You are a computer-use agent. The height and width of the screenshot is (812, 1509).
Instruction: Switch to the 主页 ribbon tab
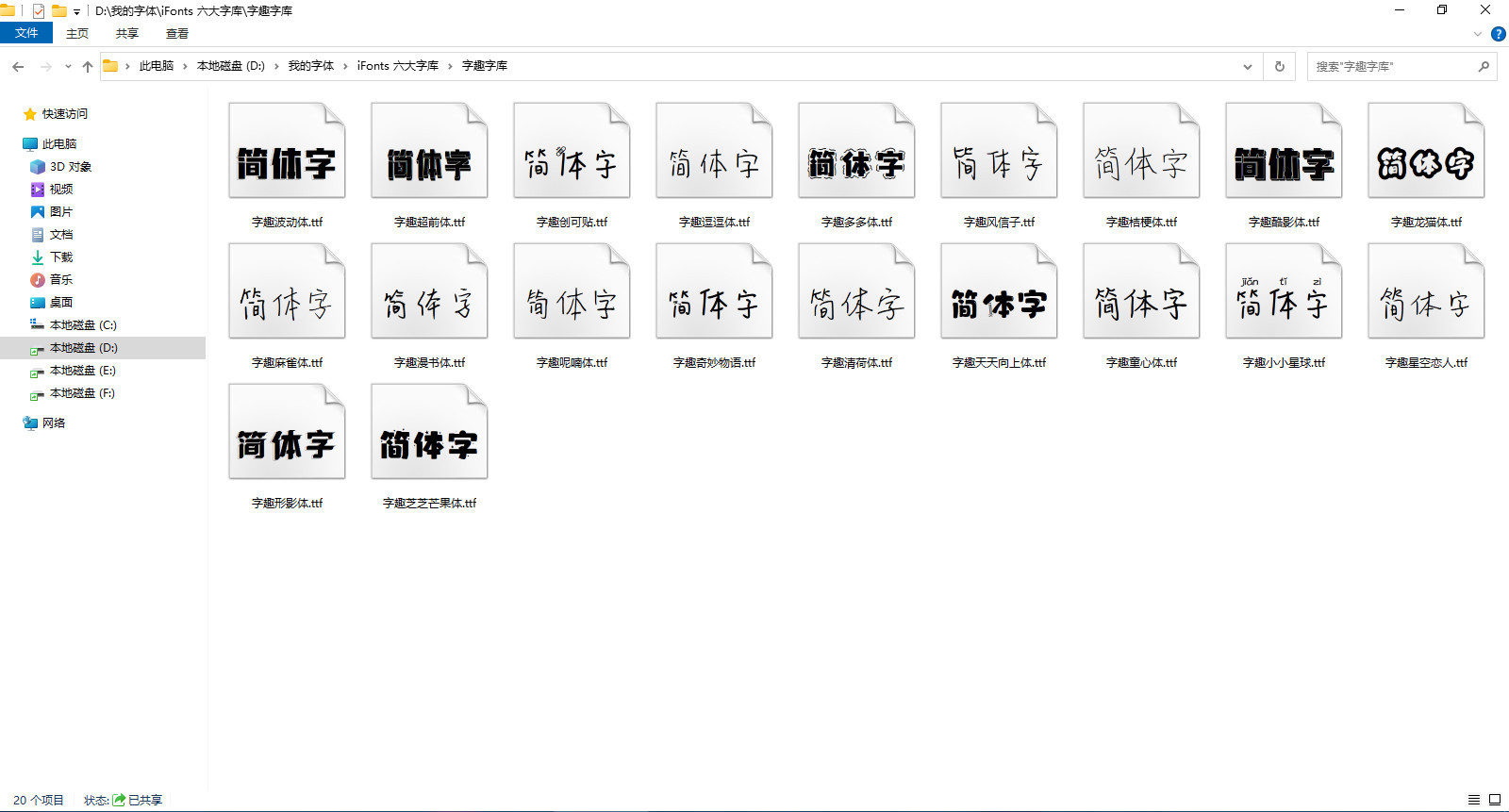[x=77, y=34]
